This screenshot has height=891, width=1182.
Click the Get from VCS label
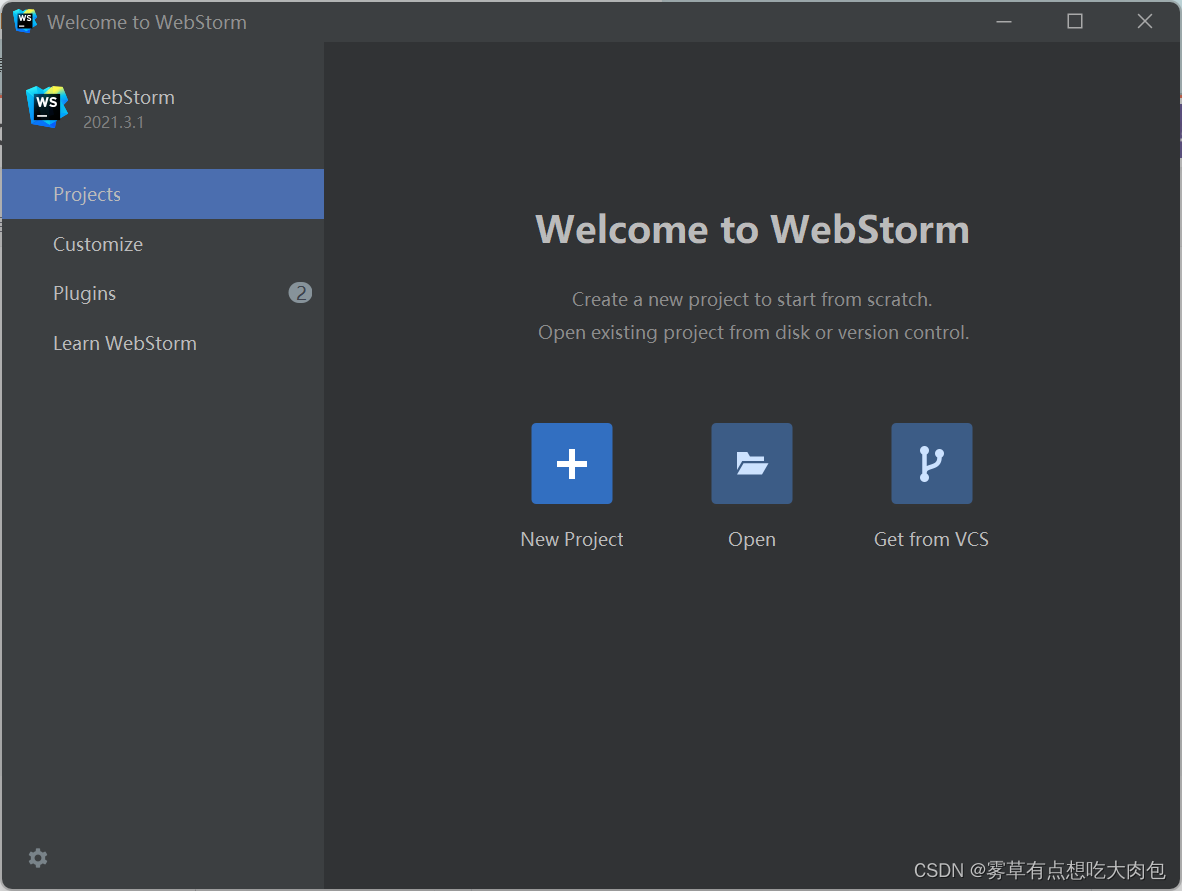coord(931,540)
